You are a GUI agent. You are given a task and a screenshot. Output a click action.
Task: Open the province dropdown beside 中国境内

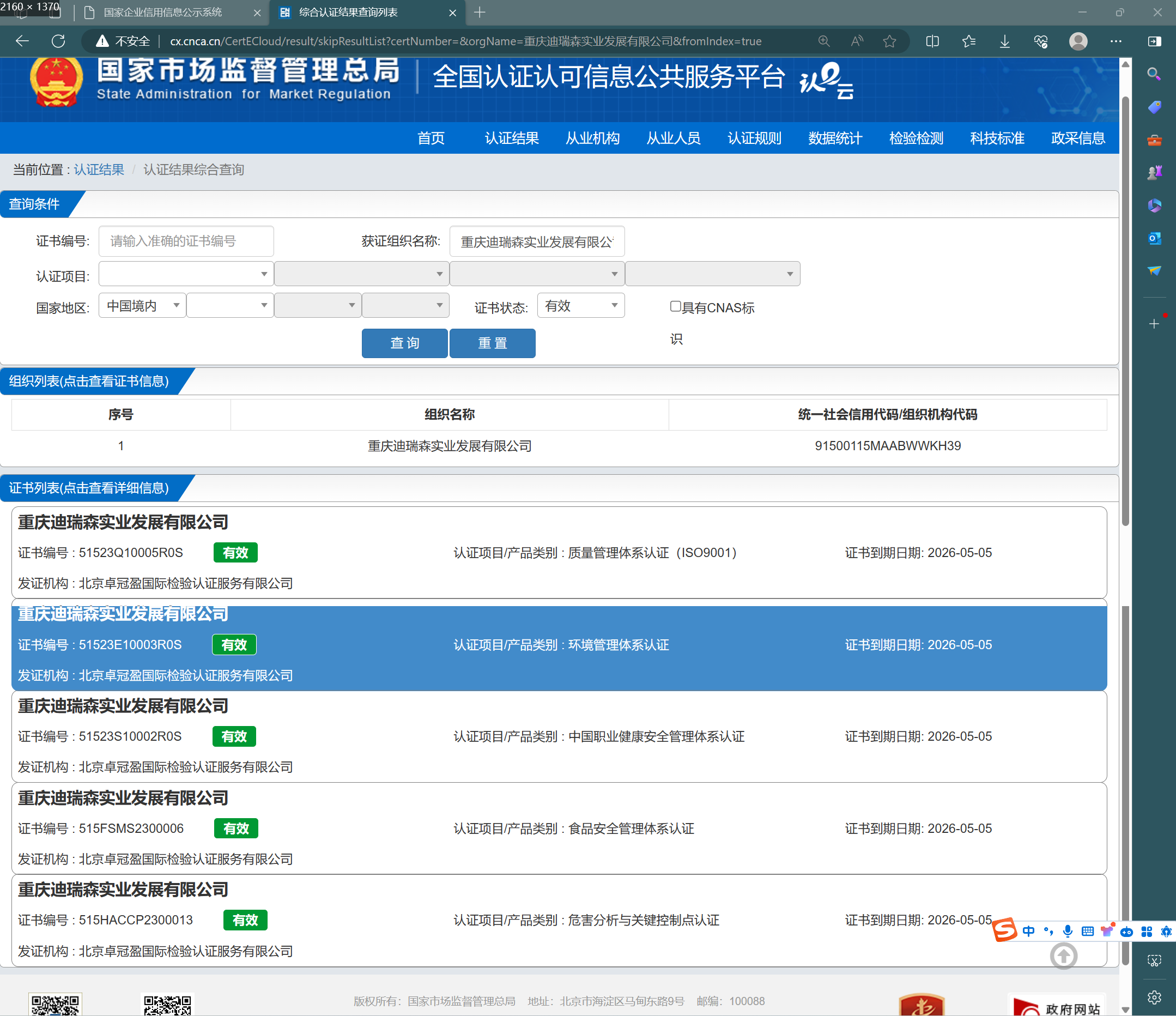(x=230, y=305)
